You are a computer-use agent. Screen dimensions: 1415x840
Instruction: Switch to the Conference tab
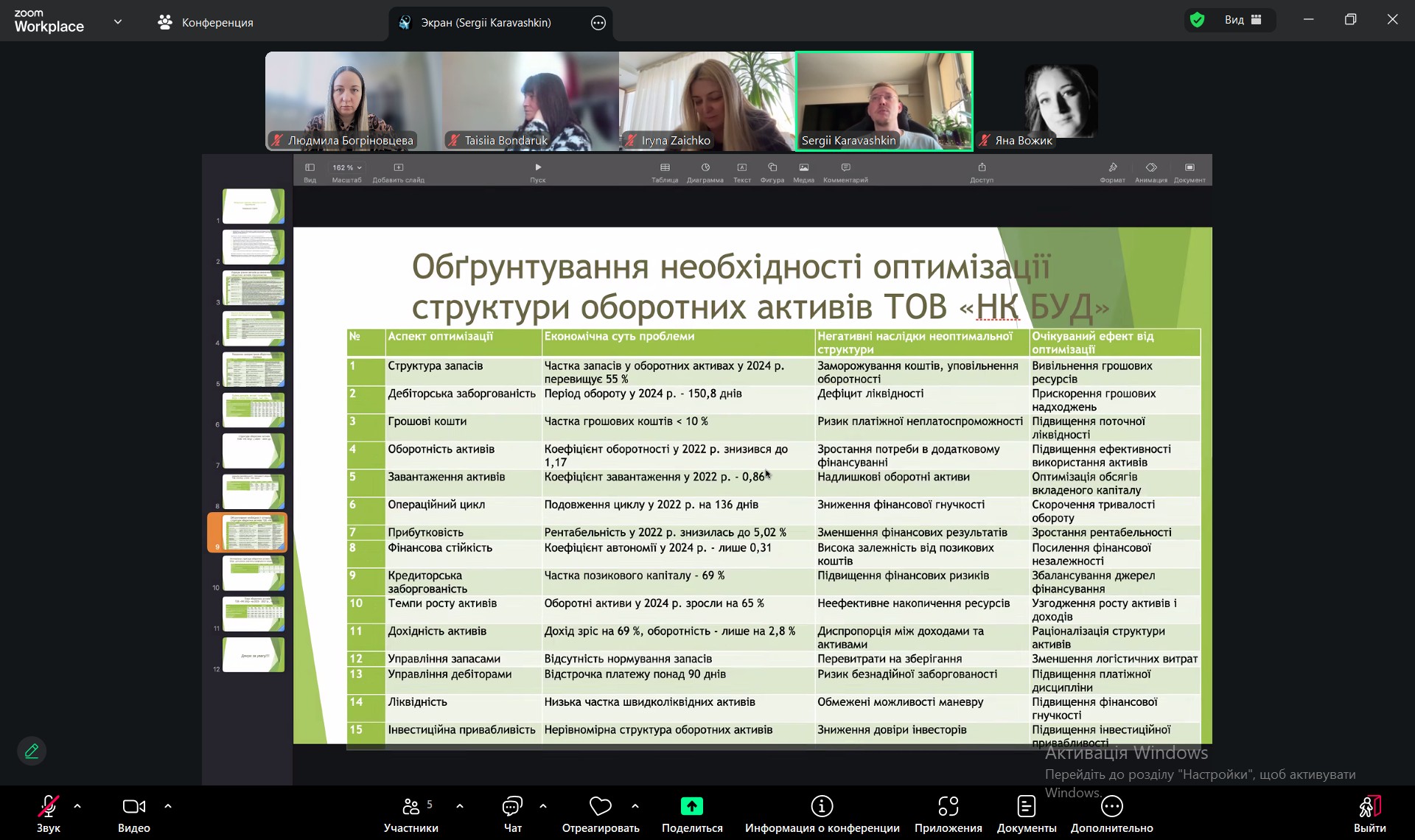206,23
